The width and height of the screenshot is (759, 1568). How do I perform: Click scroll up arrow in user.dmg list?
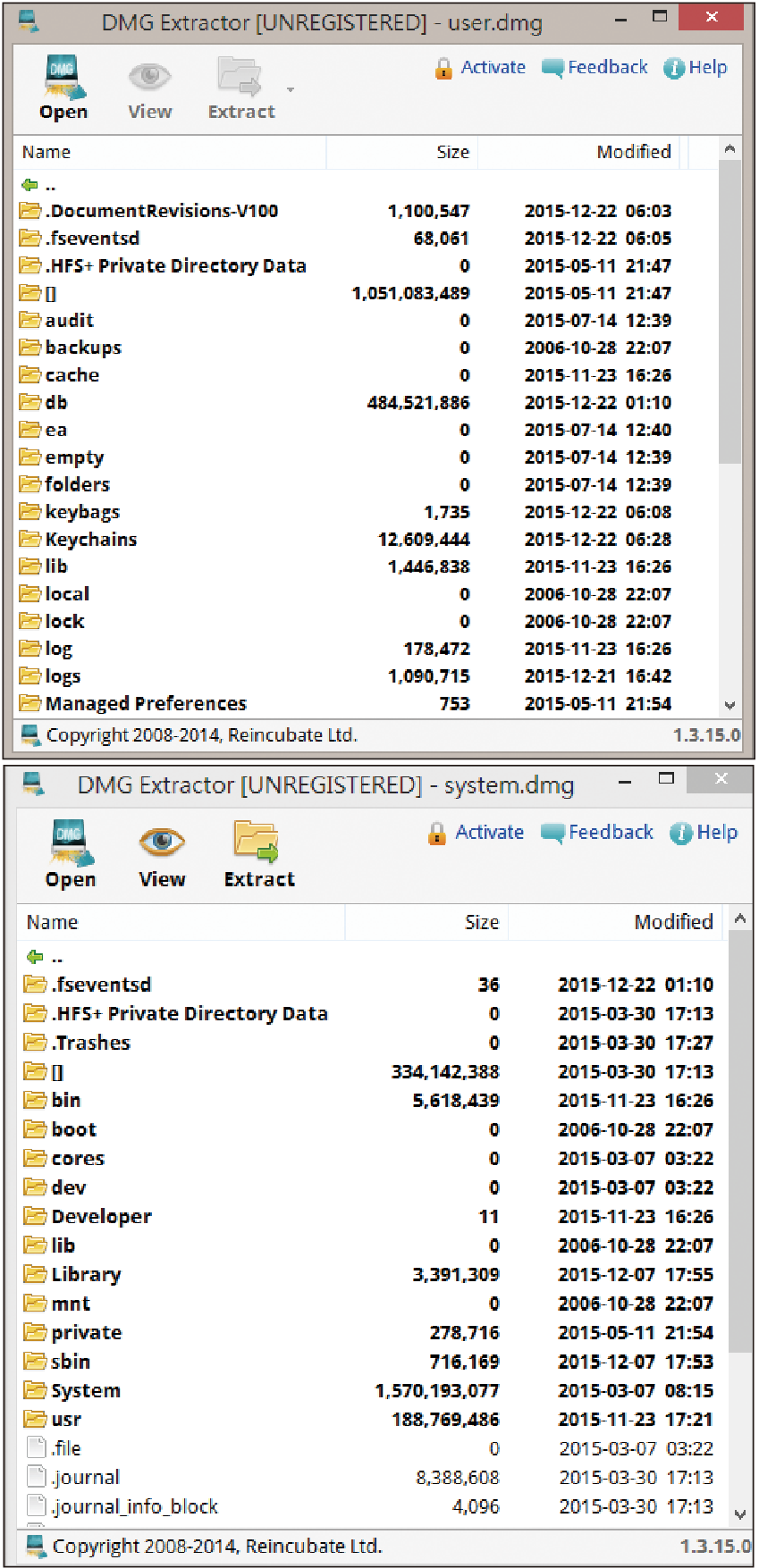[x=729, y=150]
